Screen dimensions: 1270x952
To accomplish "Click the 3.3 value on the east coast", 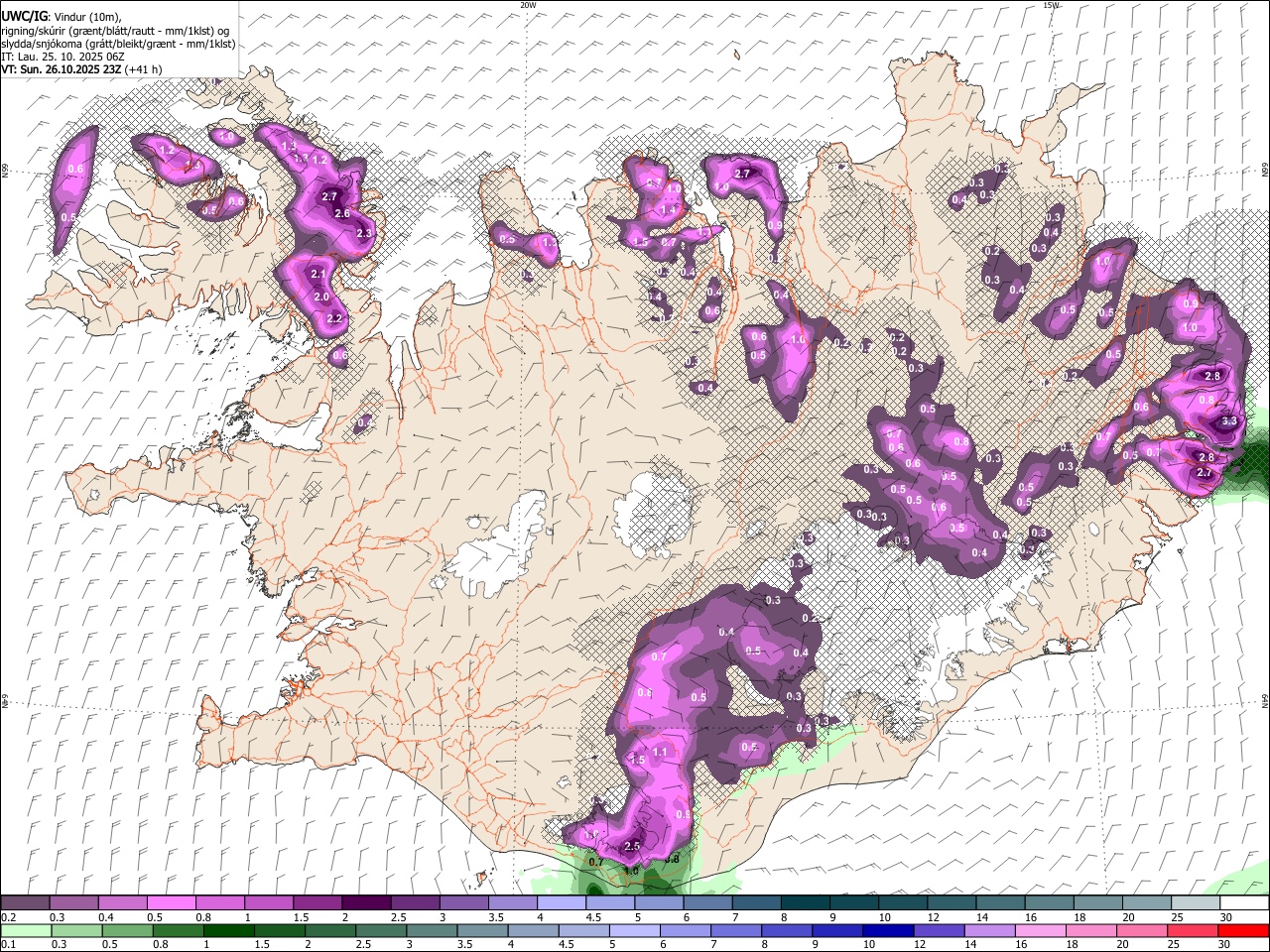I will click(x=1229, y=421).
